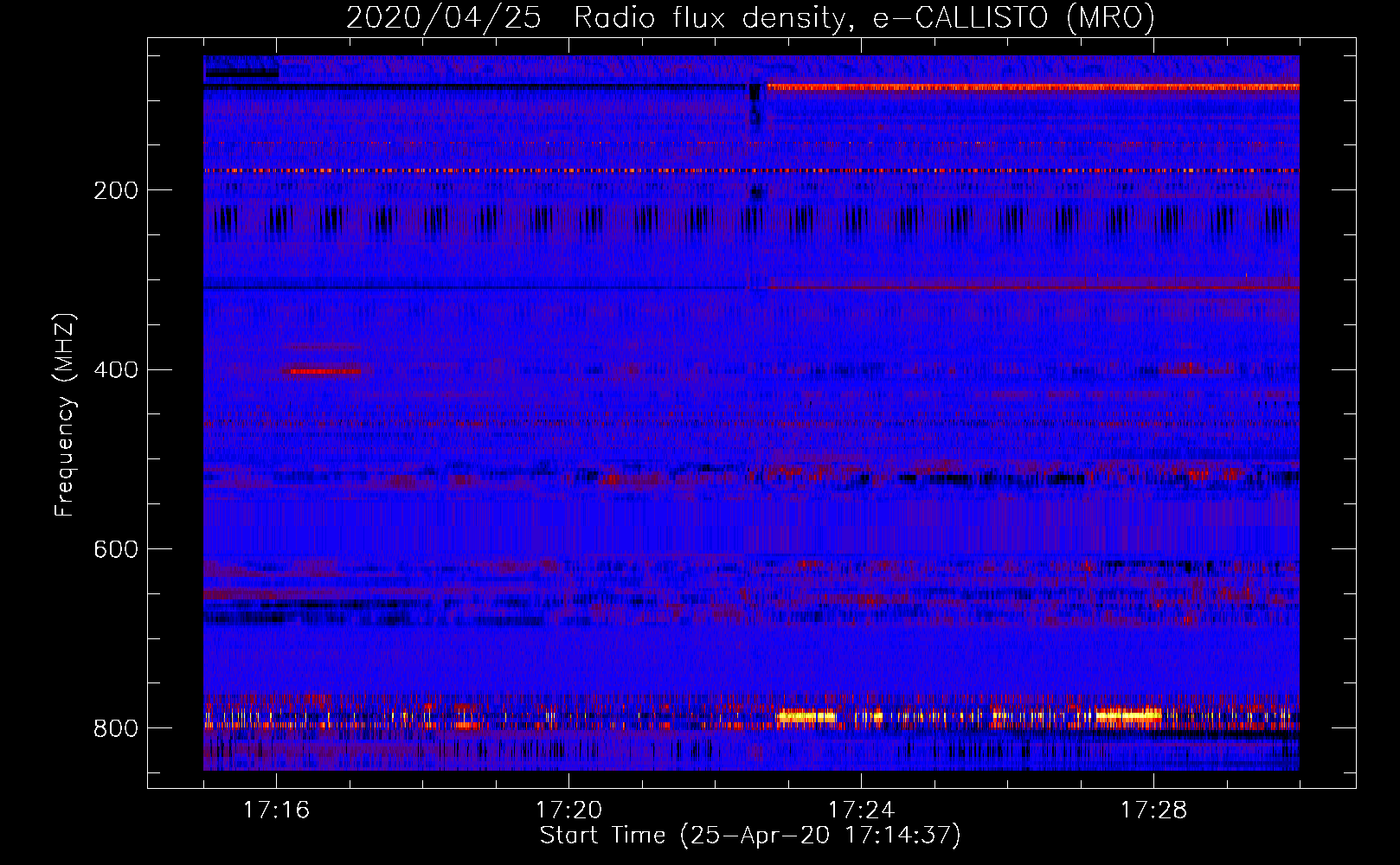Viewport: 1400px width, 865px height.
Task: Click the 17:24 time tick label
Action: 861,811
